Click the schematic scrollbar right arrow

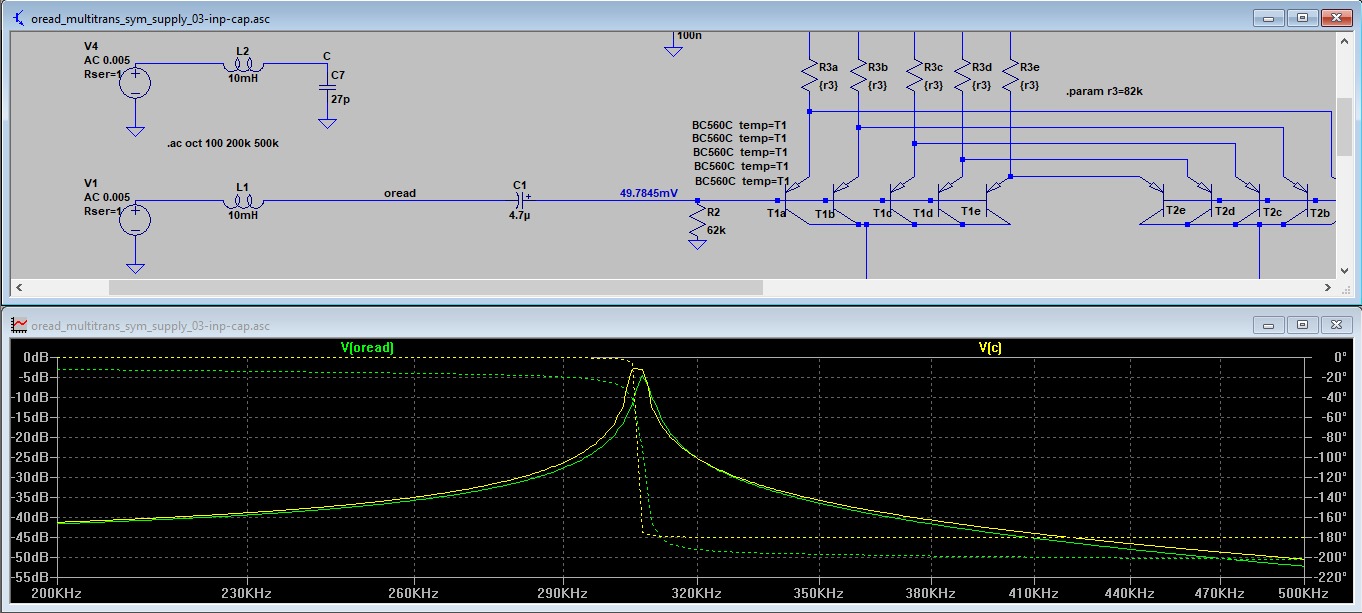[x=1327, y=287]
